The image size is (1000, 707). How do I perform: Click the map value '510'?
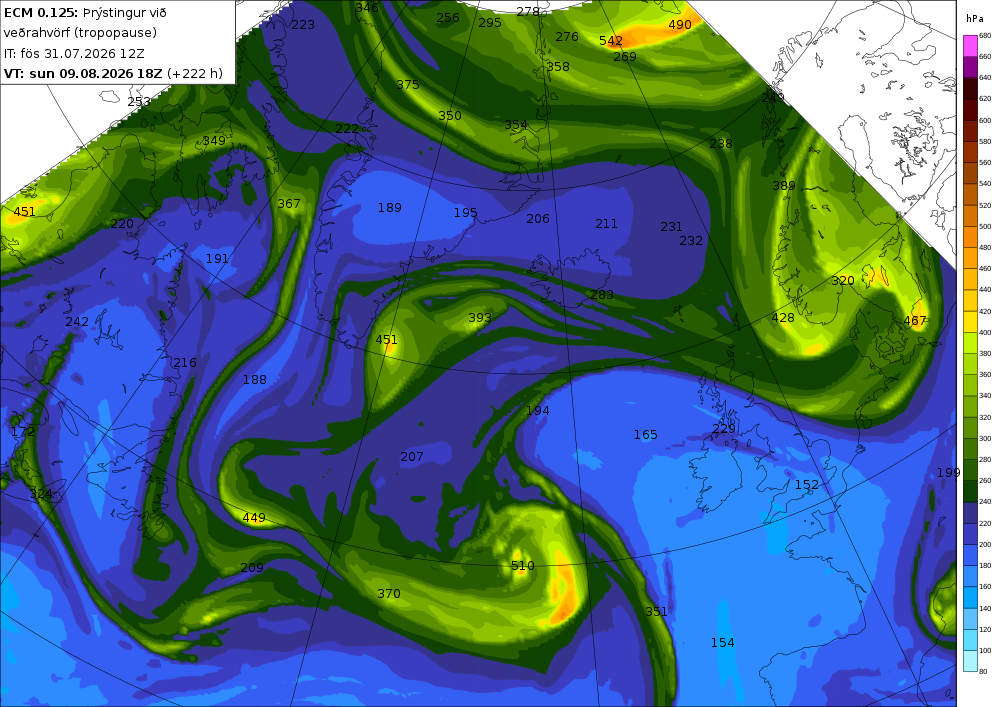point(522,565)
